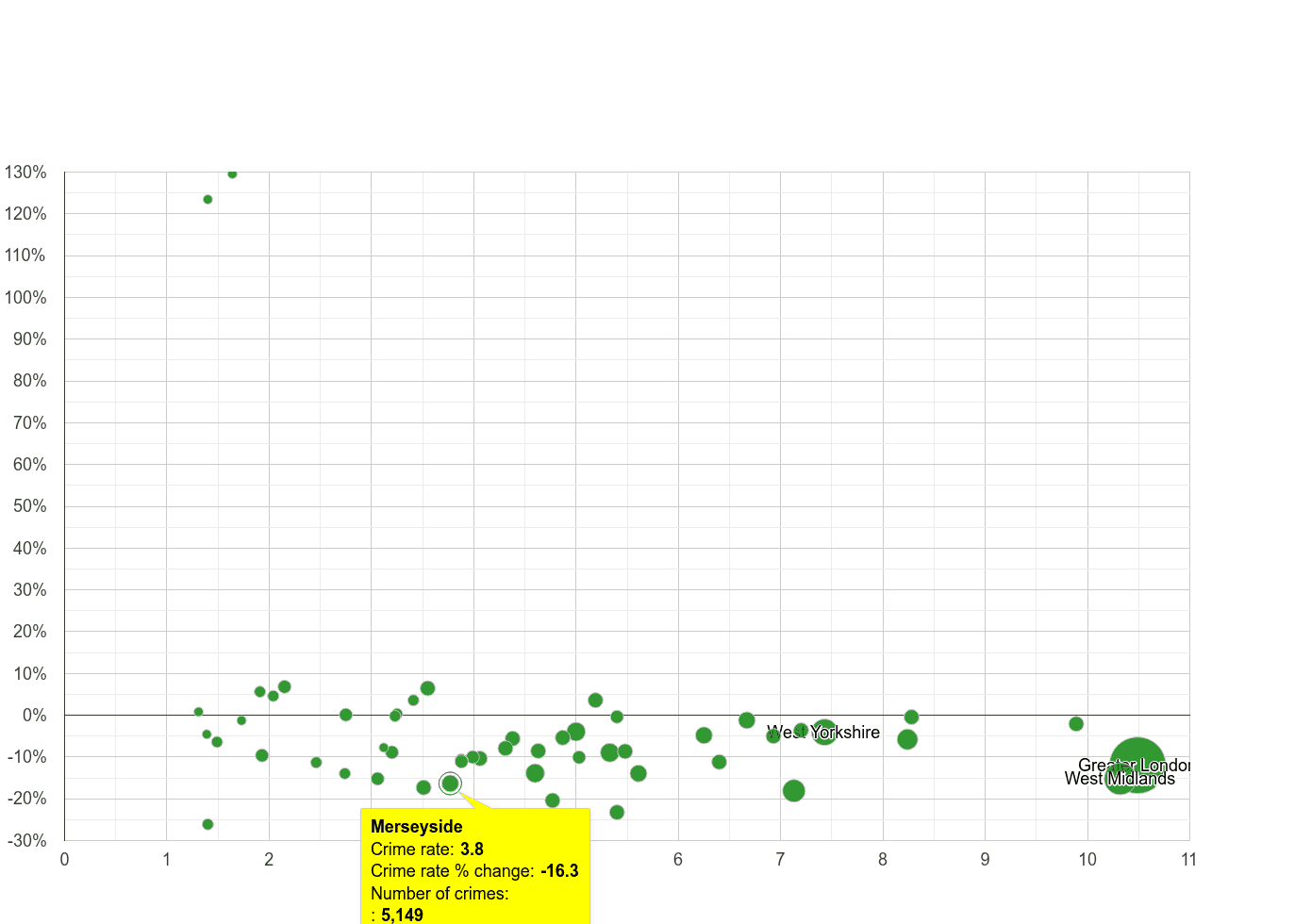Select the lowest bubble near -26% change
The image size is (1311, 924).
(x=207, y=824)
